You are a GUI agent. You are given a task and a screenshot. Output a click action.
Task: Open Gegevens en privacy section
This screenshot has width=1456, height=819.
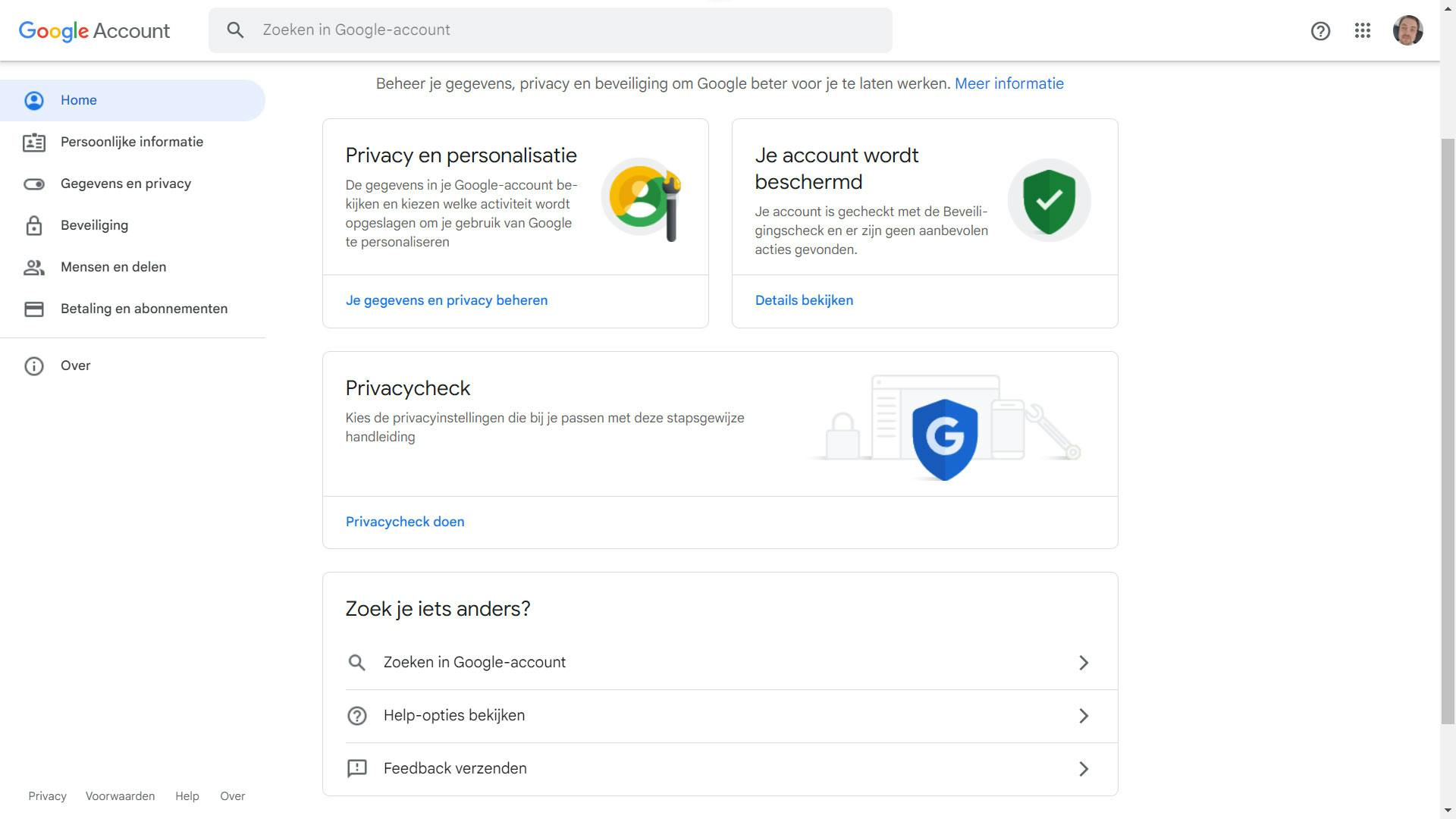coord(126,184)
